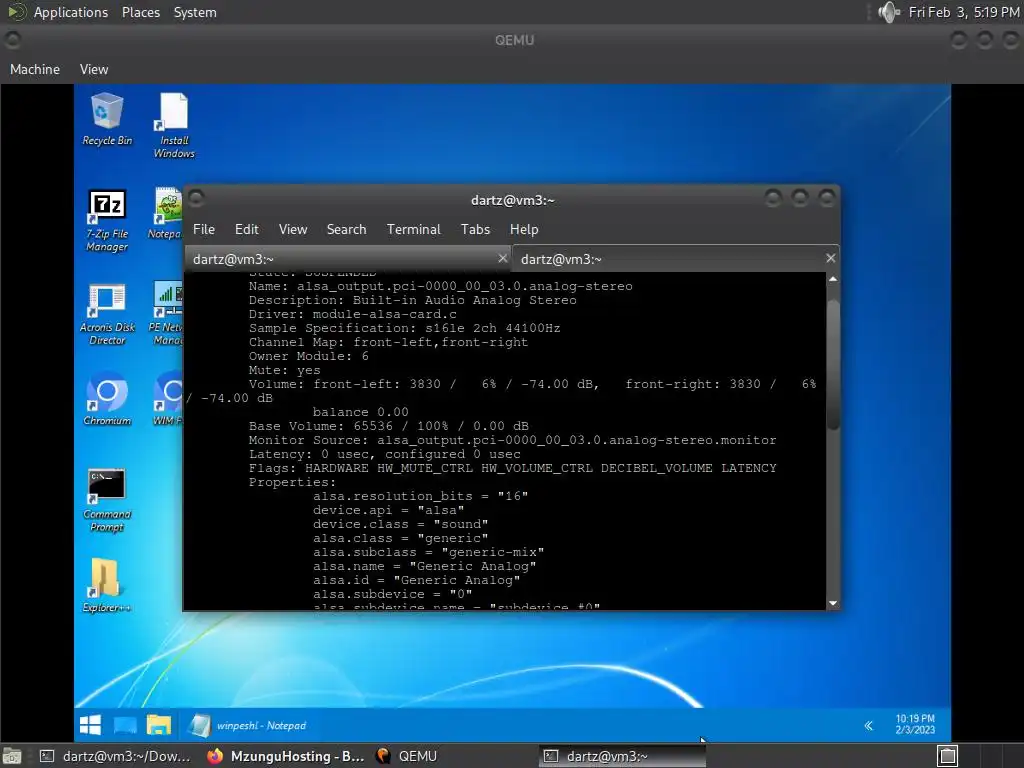1024x768 pixels.
Task: Open the WIM desktop shortcut icon
Action: tap(168, 398)
